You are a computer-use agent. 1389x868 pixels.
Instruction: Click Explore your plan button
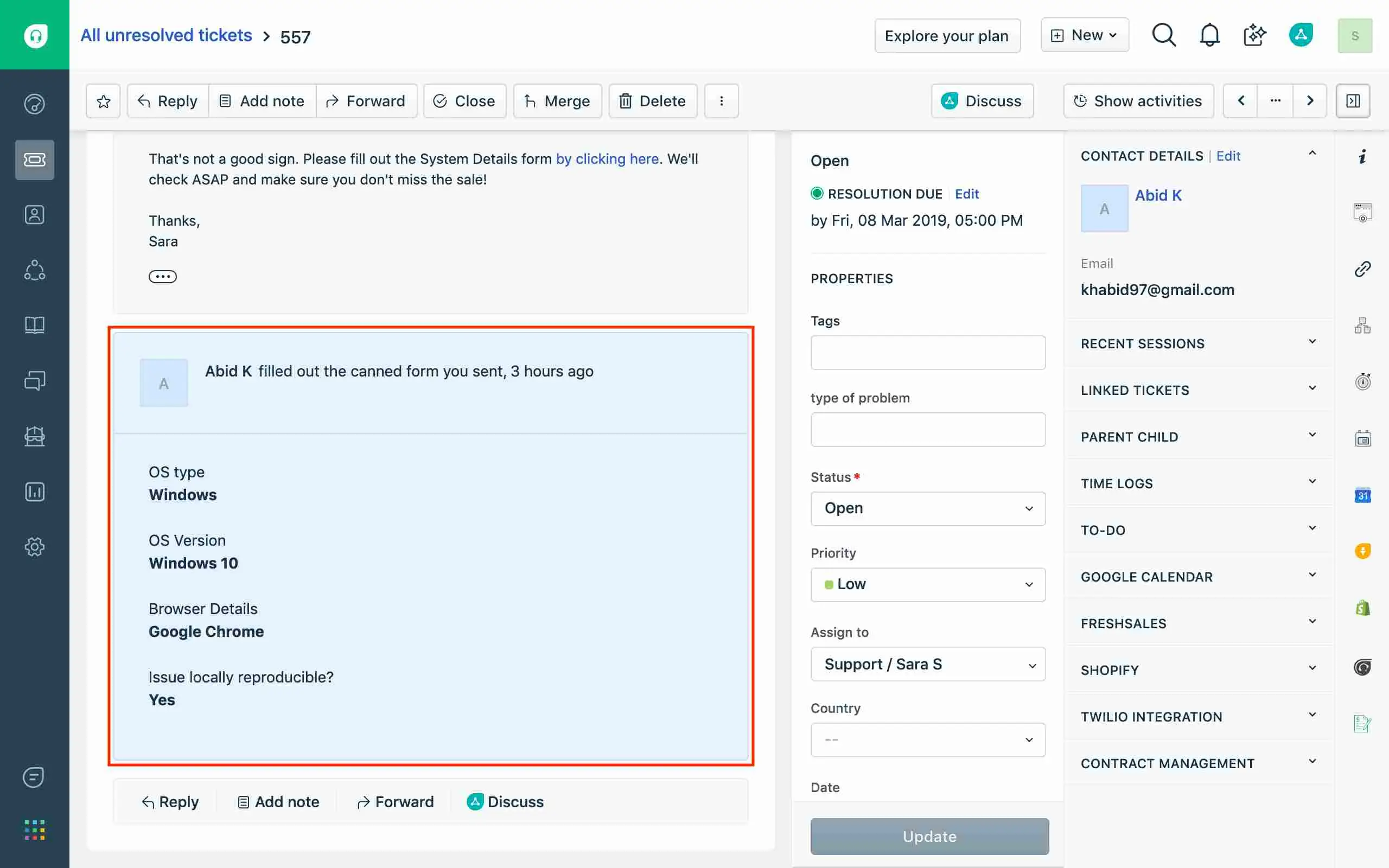coord(947,36)
